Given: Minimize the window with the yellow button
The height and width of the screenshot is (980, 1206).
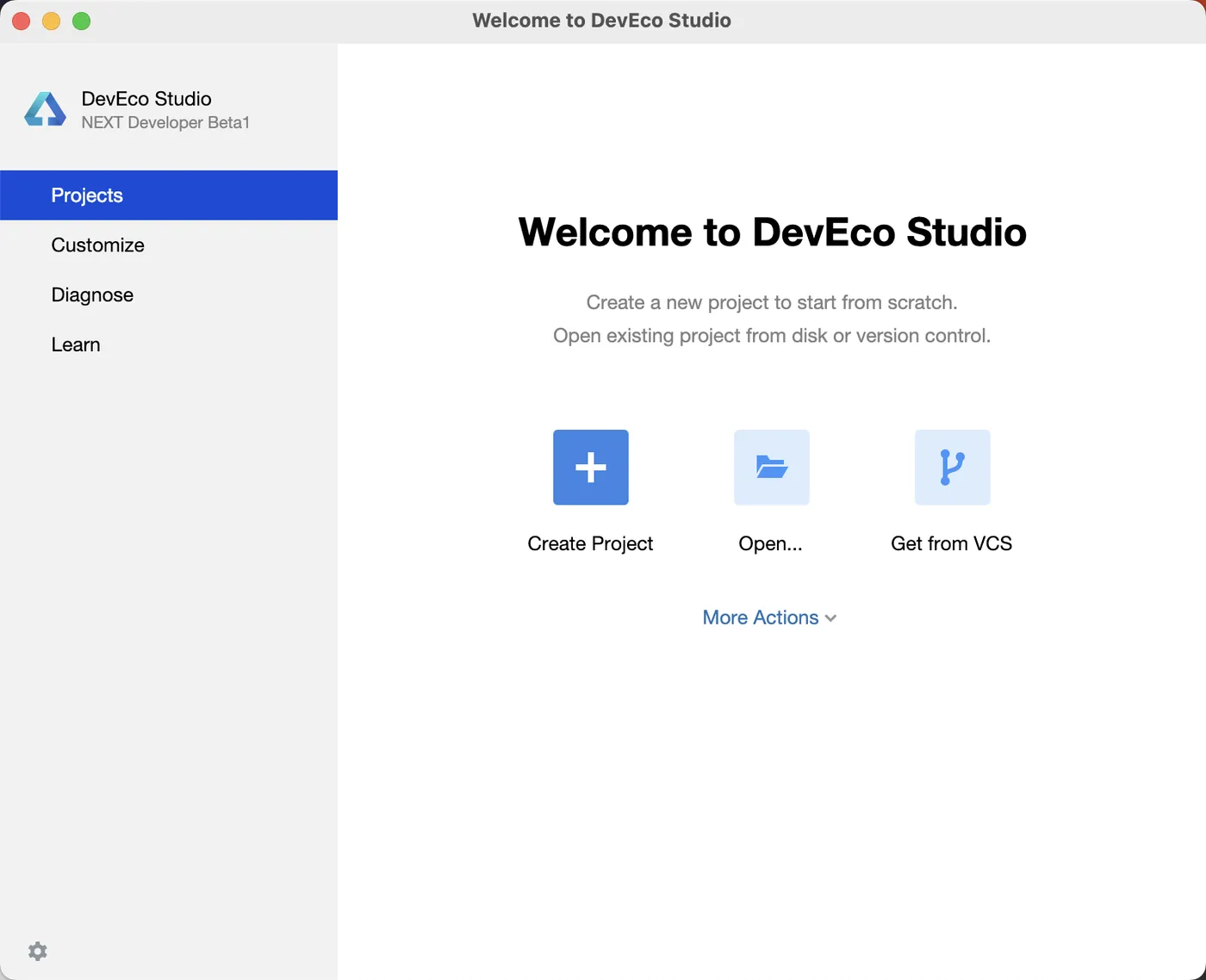Looking at the screenshot, I should click(x=52, y=21).
